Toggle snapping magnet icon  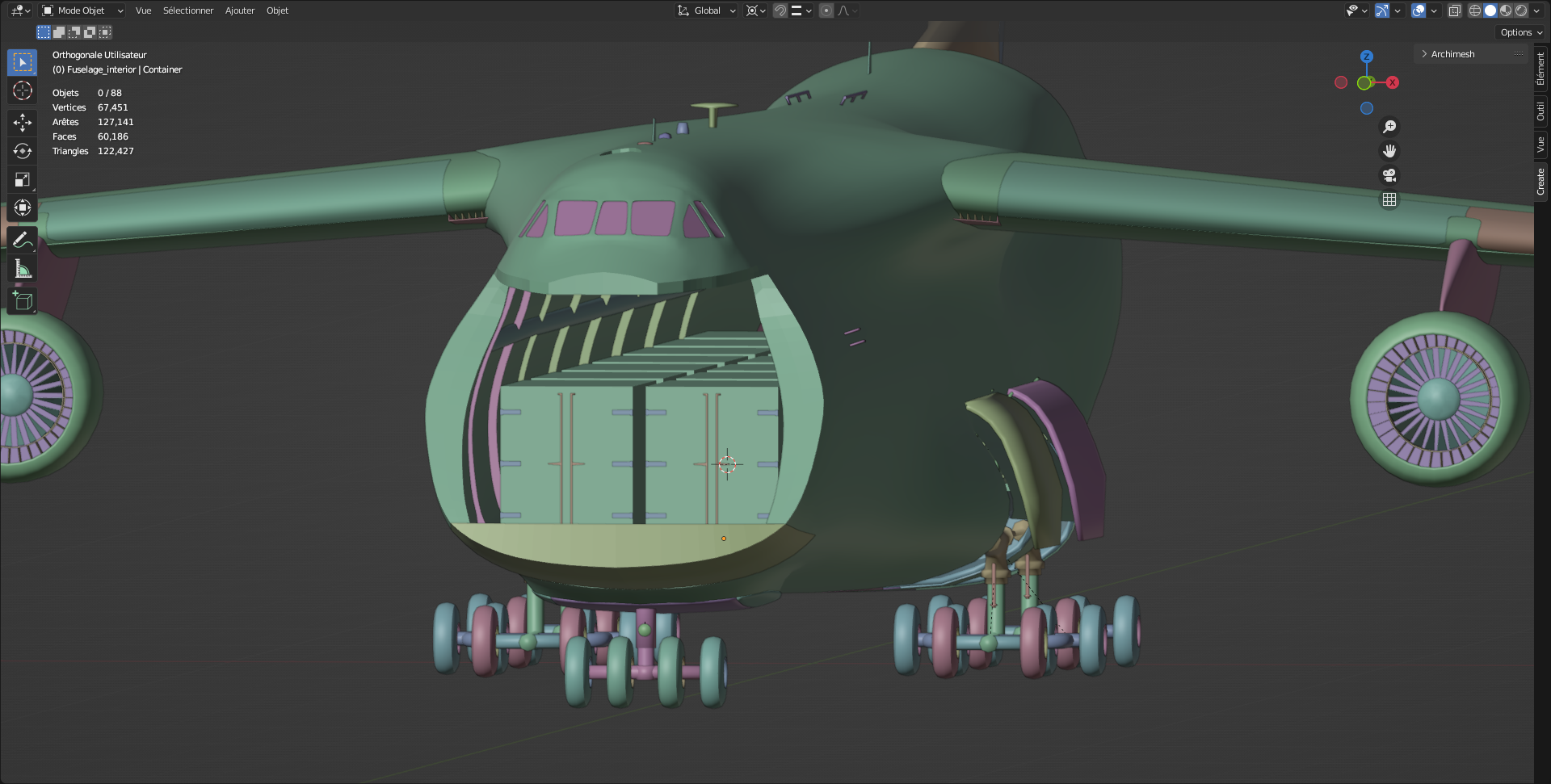pos(780,10)
